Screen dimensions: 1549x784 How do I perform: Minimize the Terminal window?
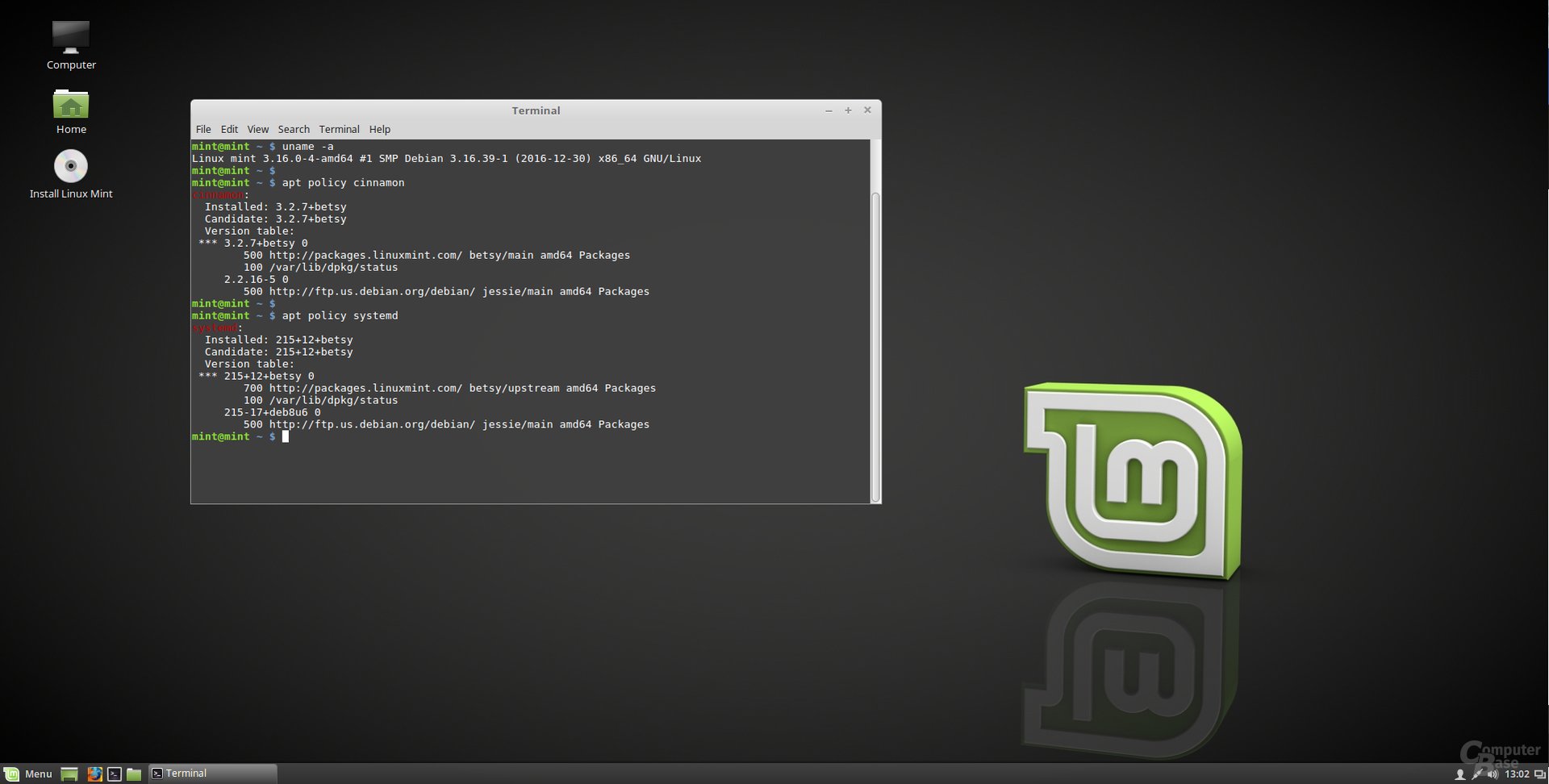tap(829, 111)
